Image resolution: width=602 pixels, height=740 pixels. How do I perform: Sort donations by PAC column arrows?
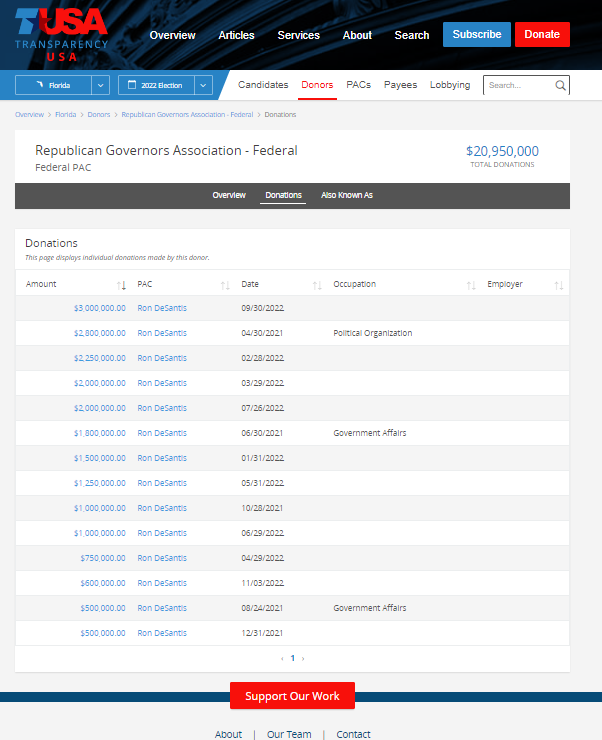(225, 285)
